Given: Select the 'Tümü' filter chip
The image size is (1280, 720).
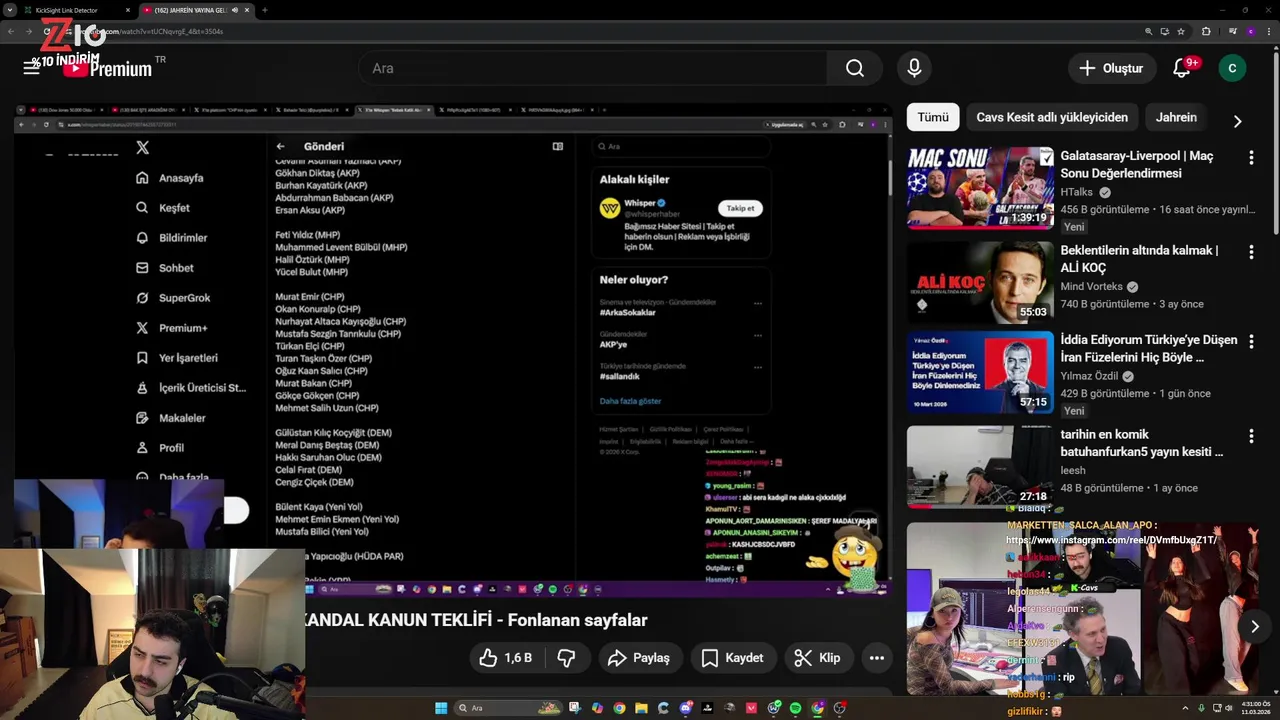Looking at the screenshot, I should click(933, 117).
